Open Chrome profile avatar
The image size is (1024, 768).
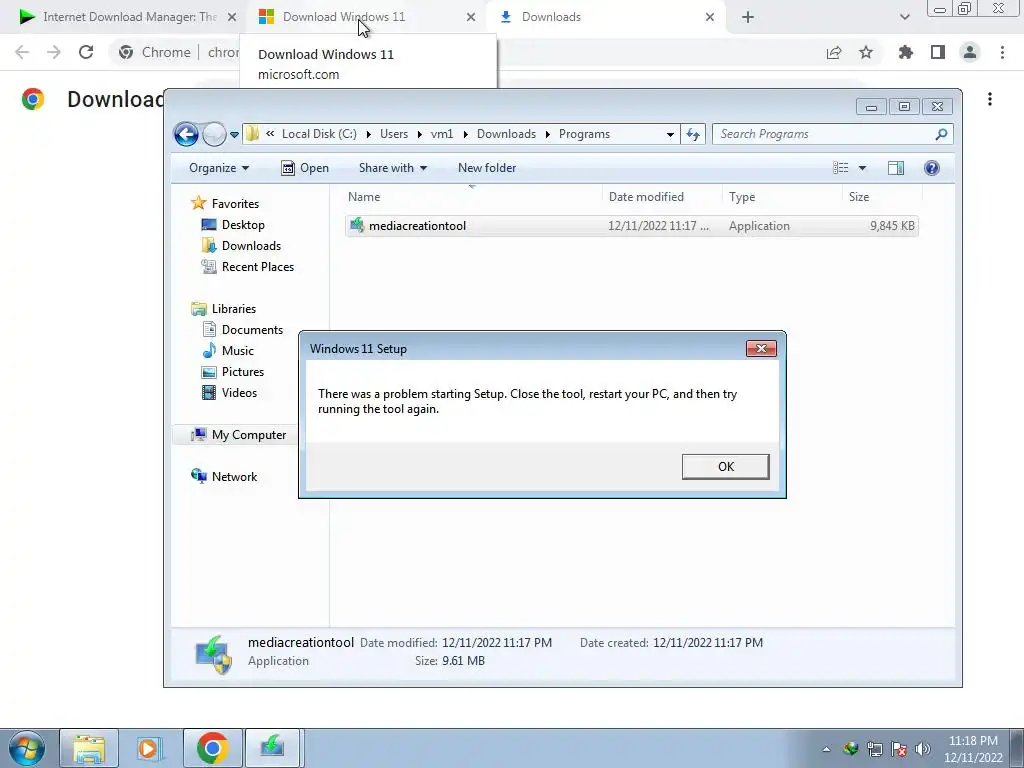pyautogui.click(x=970, y=52)
